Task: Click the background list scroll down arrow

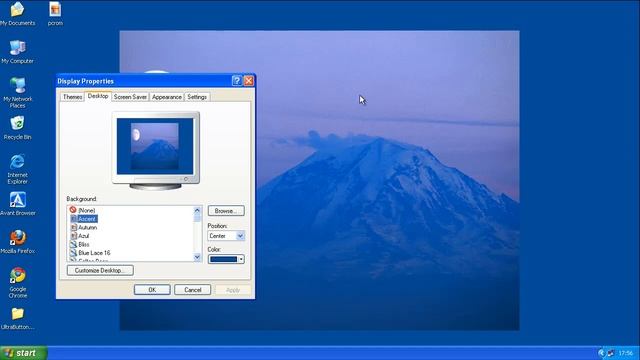Action: (197, 257)
